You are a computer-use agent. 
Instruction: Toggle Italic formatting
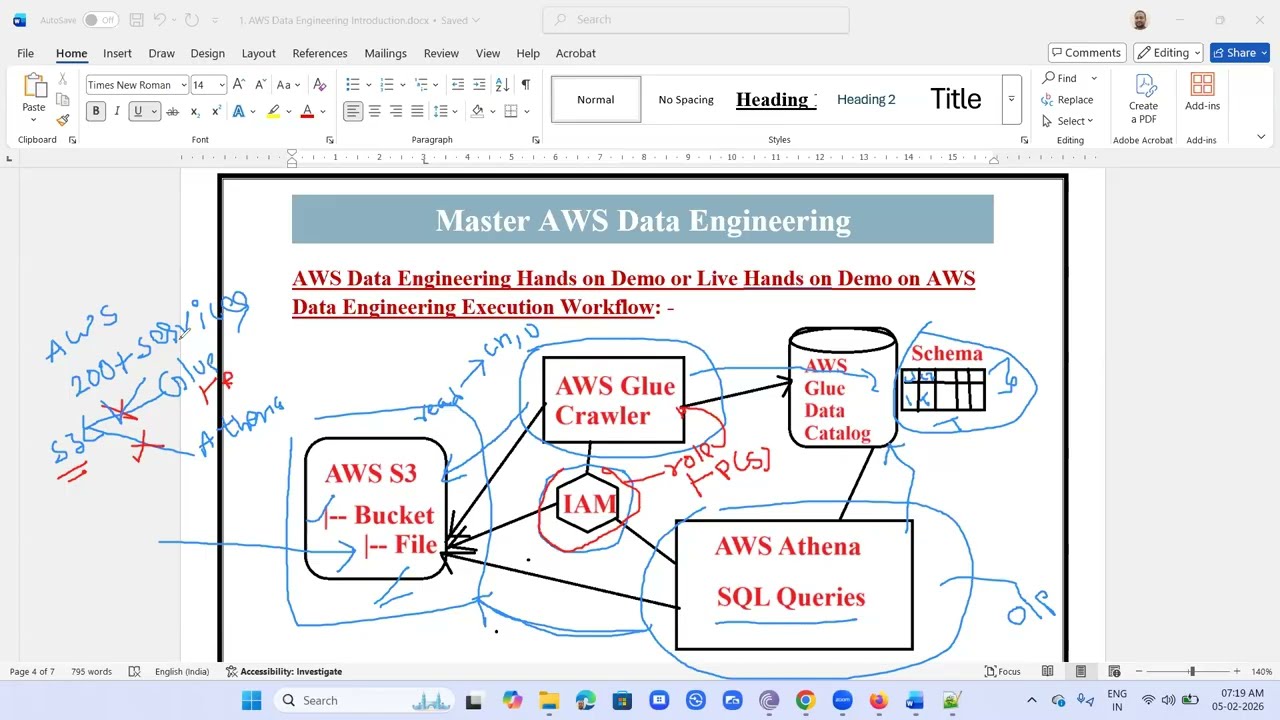point(117,111)
